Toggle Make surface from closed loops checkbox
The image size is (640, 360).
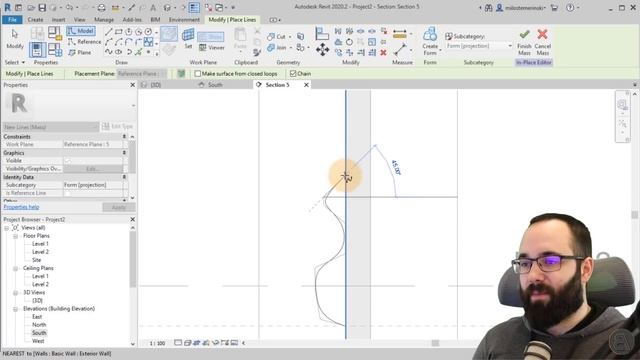click(198, 74)
